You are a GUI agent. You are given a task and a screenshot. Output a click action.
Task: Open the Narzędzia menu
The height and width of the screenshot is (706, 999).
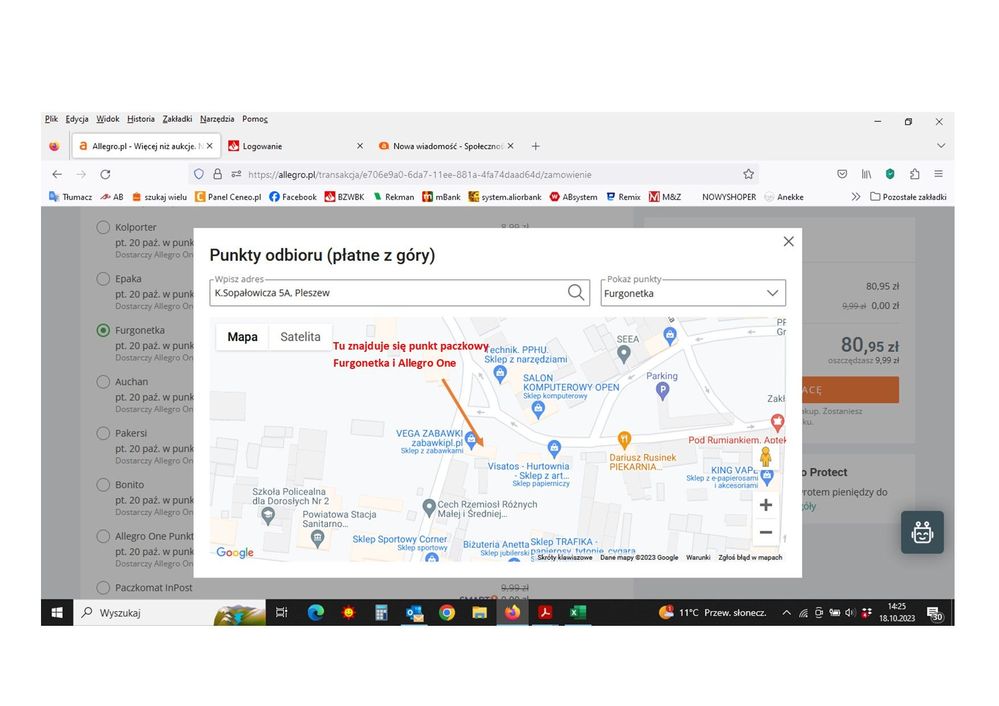[x=217, y=119]
